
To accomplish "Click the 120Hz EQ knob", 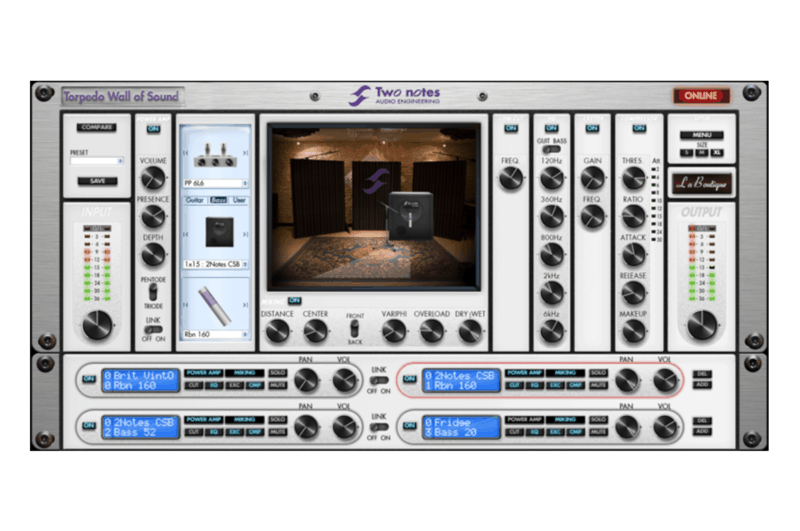I will (552, 179).
